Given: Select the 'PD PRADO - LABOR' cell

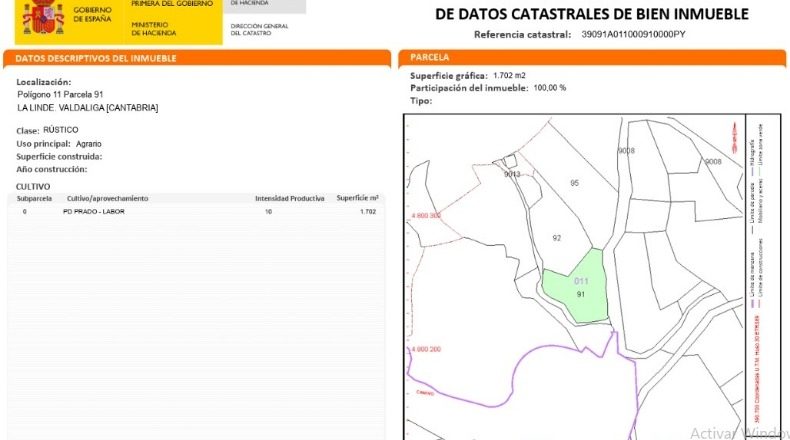Looking at the screenshot, I should click(94, 212).
